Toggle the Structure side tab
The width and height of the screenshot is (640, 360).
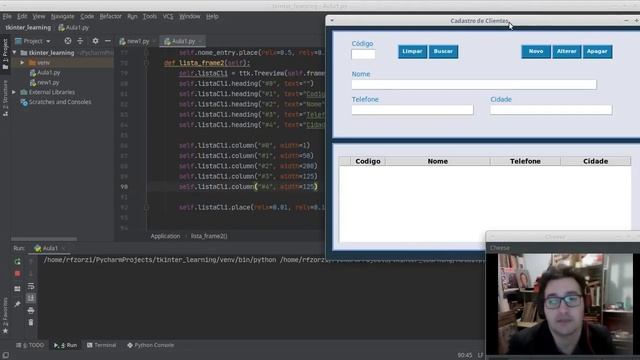point(5,98)
